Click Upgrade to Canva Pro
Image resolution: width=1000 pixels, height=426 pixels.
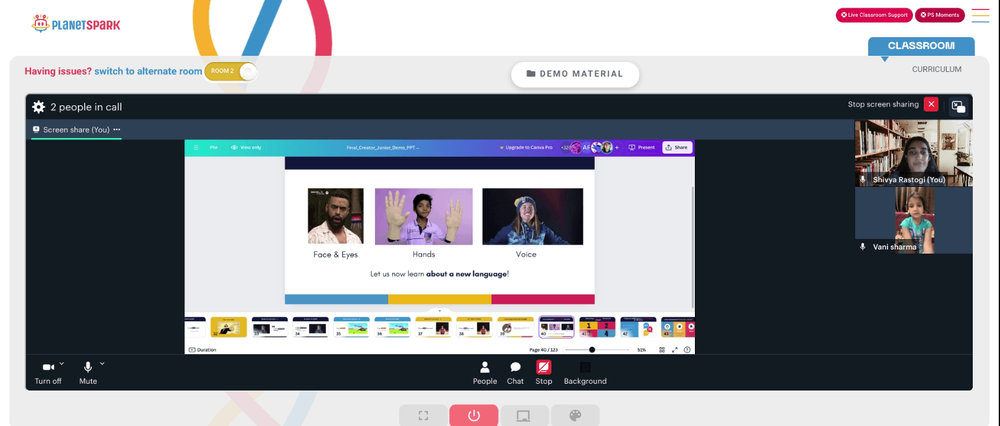[526, 147]
